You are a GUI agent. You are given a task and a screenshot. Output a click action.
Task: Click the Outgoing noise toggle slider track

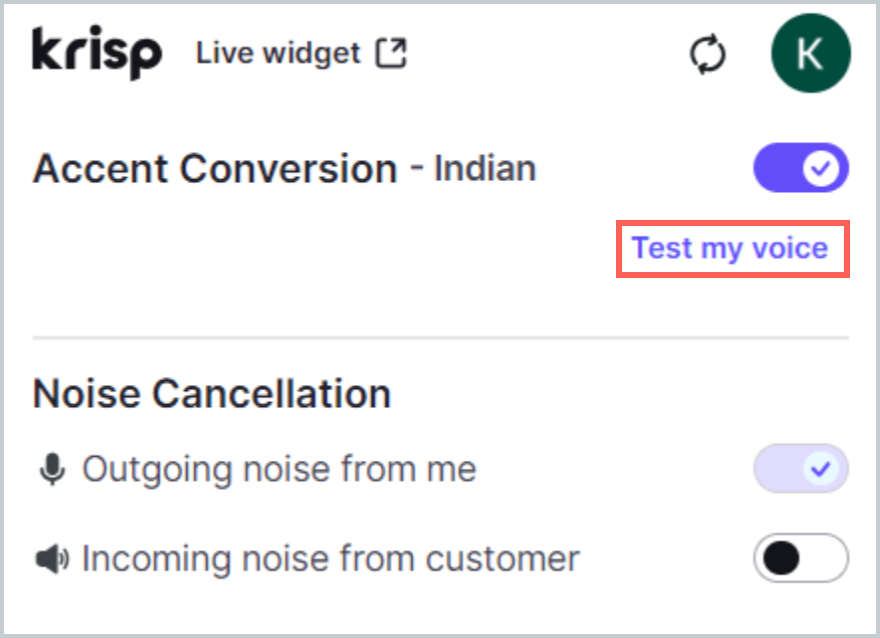point(800,466)
